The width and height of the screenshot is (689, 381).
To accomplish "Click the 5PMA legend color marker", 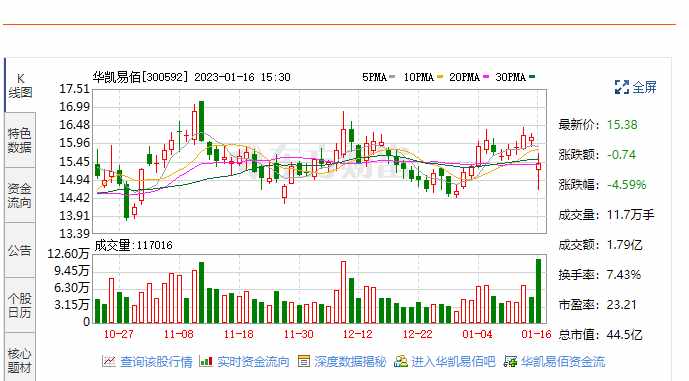I will pos(392,77).
